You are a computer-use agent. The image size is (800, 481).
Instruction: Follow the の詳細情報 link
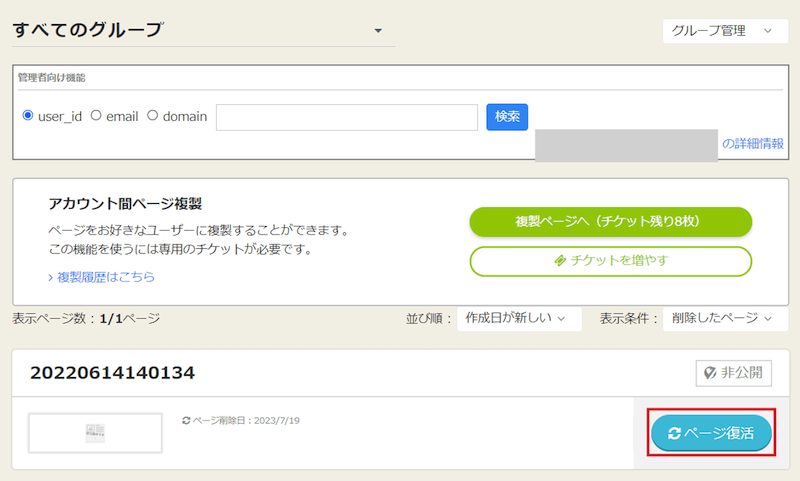tap(752, 144)
